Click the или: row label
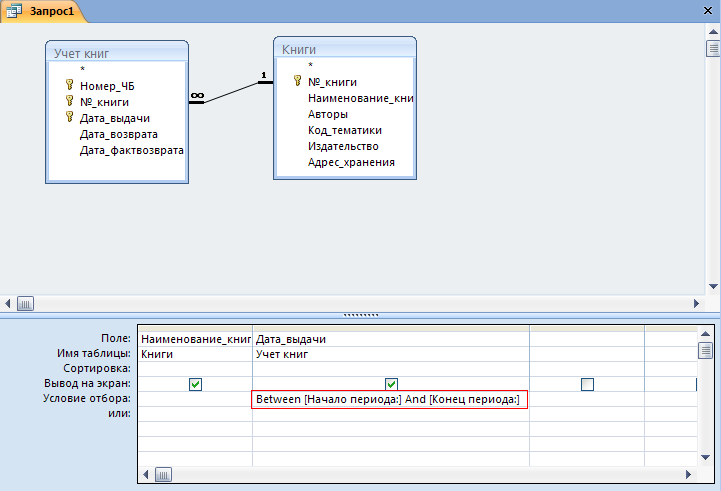Viewport: 721px width, 491px height. 120,413
